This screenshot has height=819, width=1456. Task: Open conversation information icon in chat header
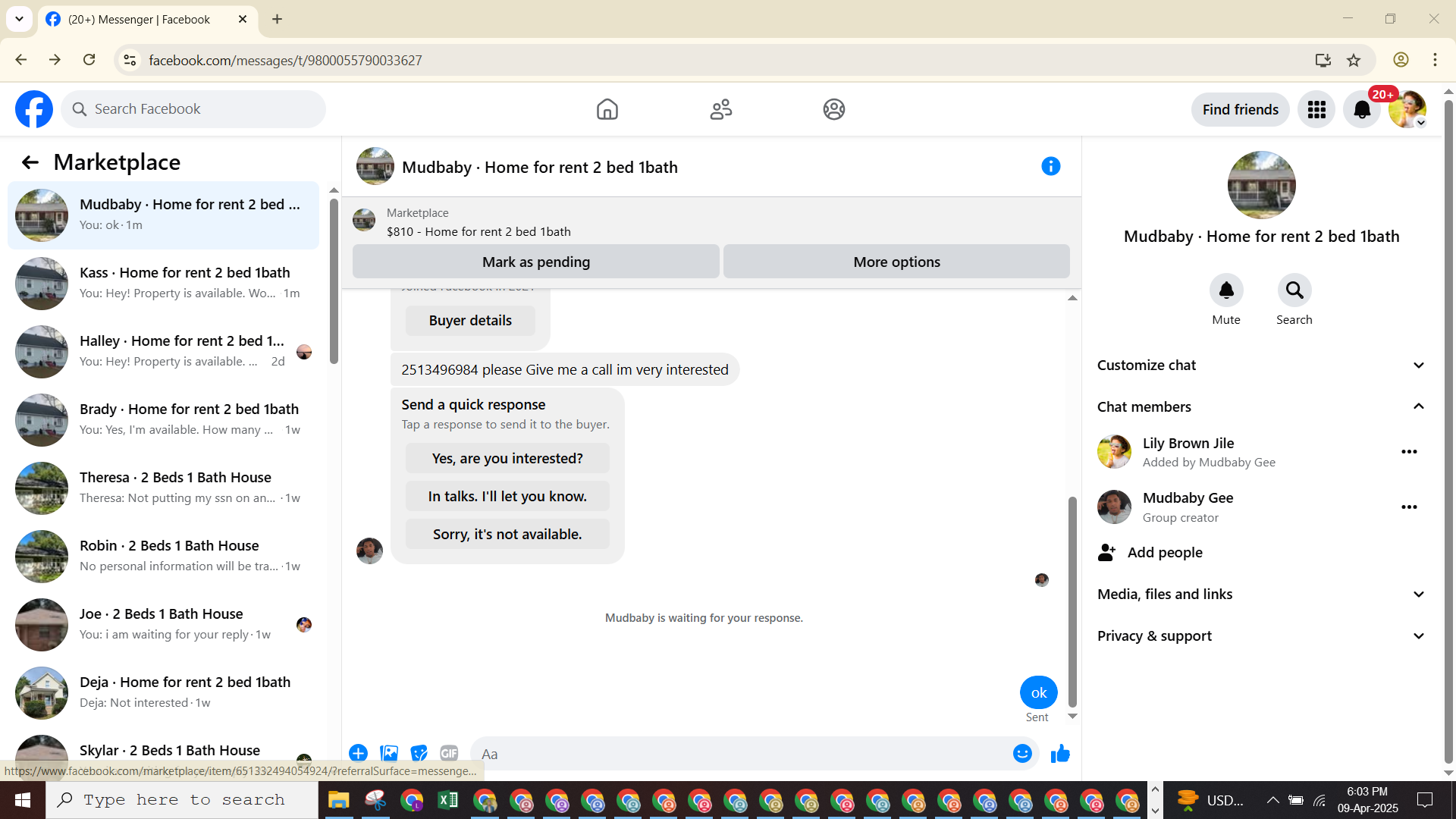pos(1051,166)
